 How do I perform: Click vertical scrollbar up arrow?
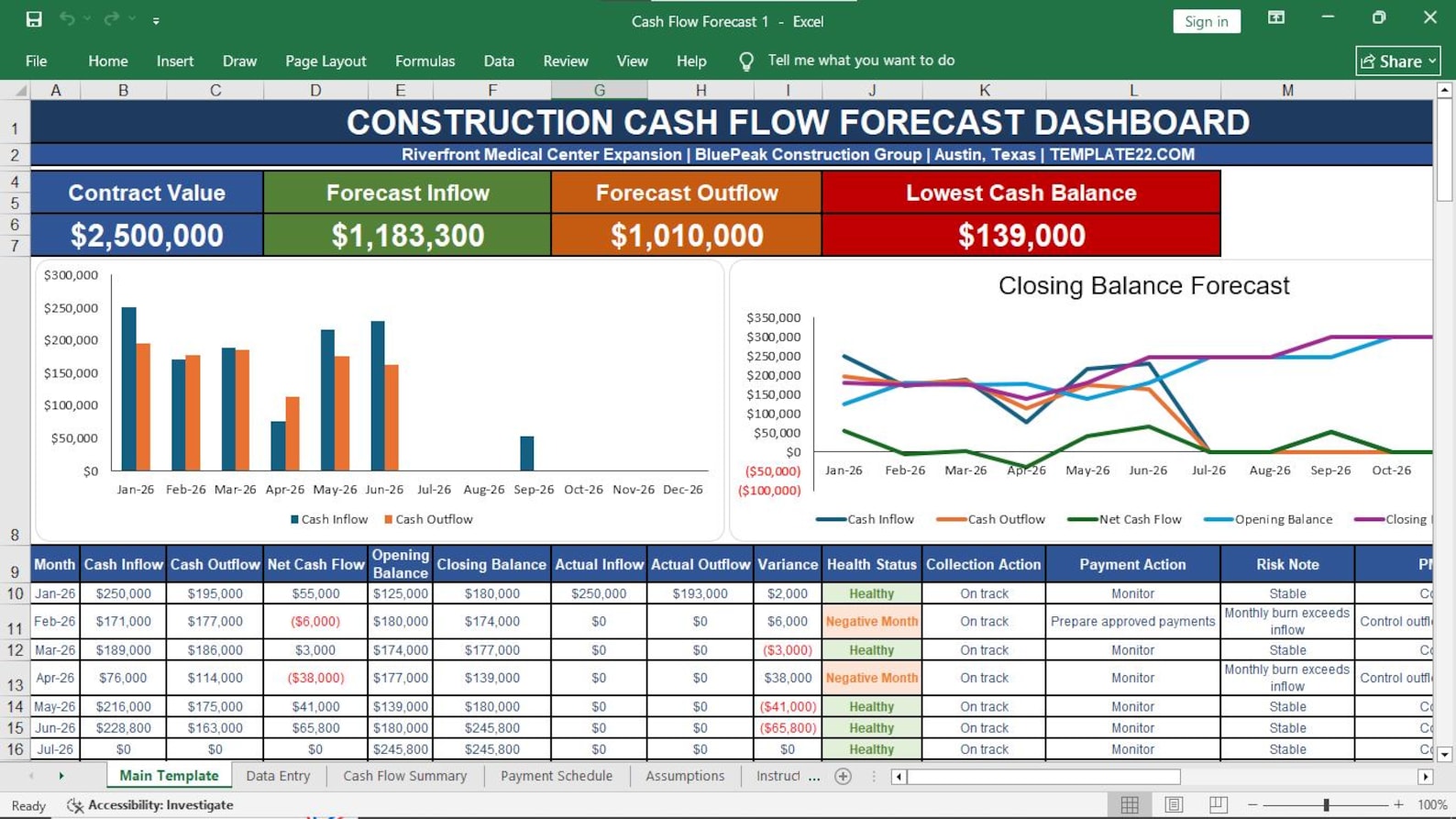click(1445, 90)
